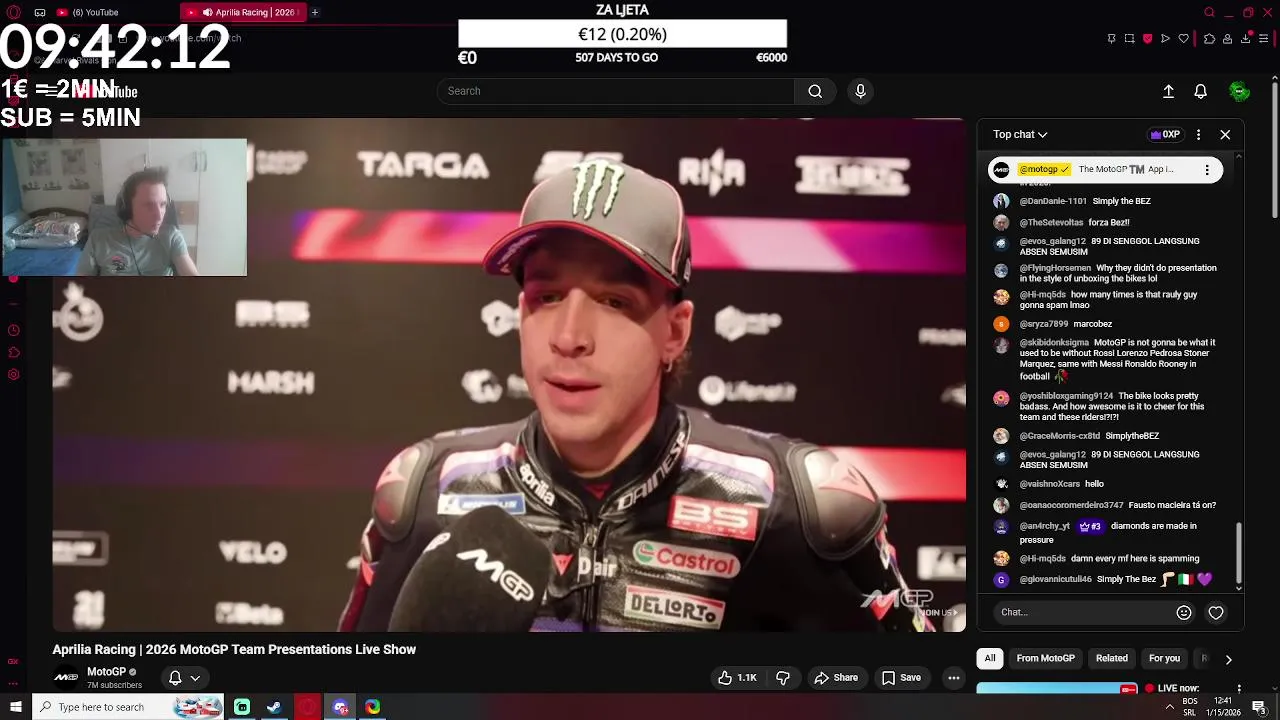The width and height of the screenshot is (1280, 720).
Task: Click @FlyingHorsemen username in chat
Action: click(x=1055, y=268)
